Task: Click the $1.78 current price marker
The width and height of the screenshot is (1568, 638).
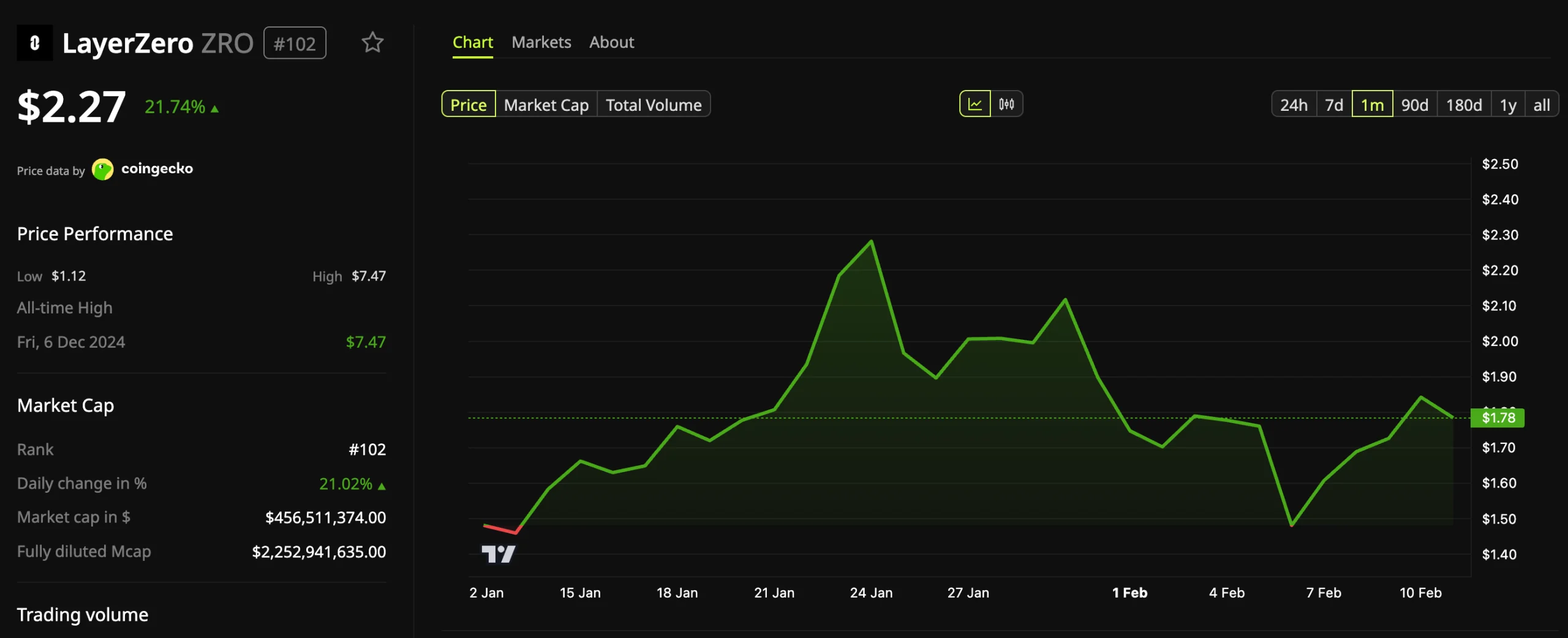Action: pos(1498,418)
